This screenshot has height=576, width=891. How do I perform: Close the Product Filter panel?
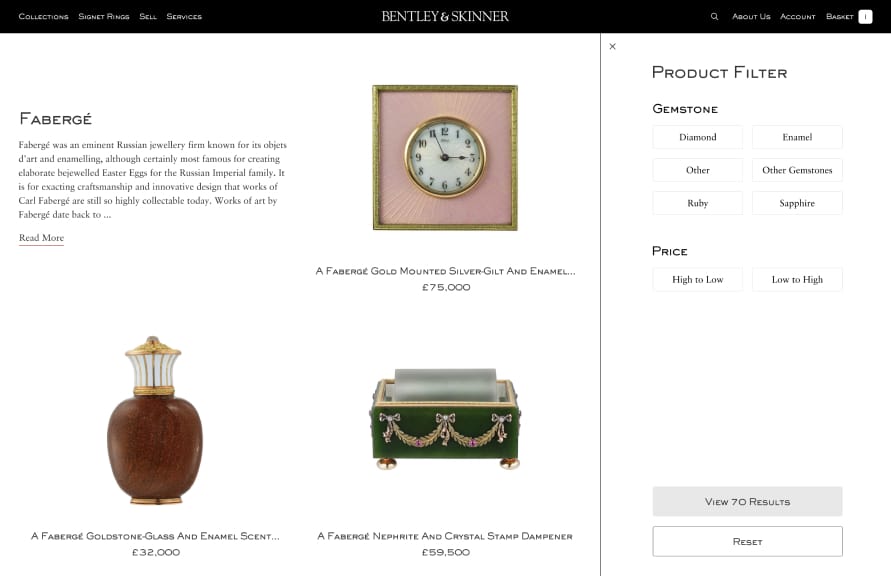[613, 47]
